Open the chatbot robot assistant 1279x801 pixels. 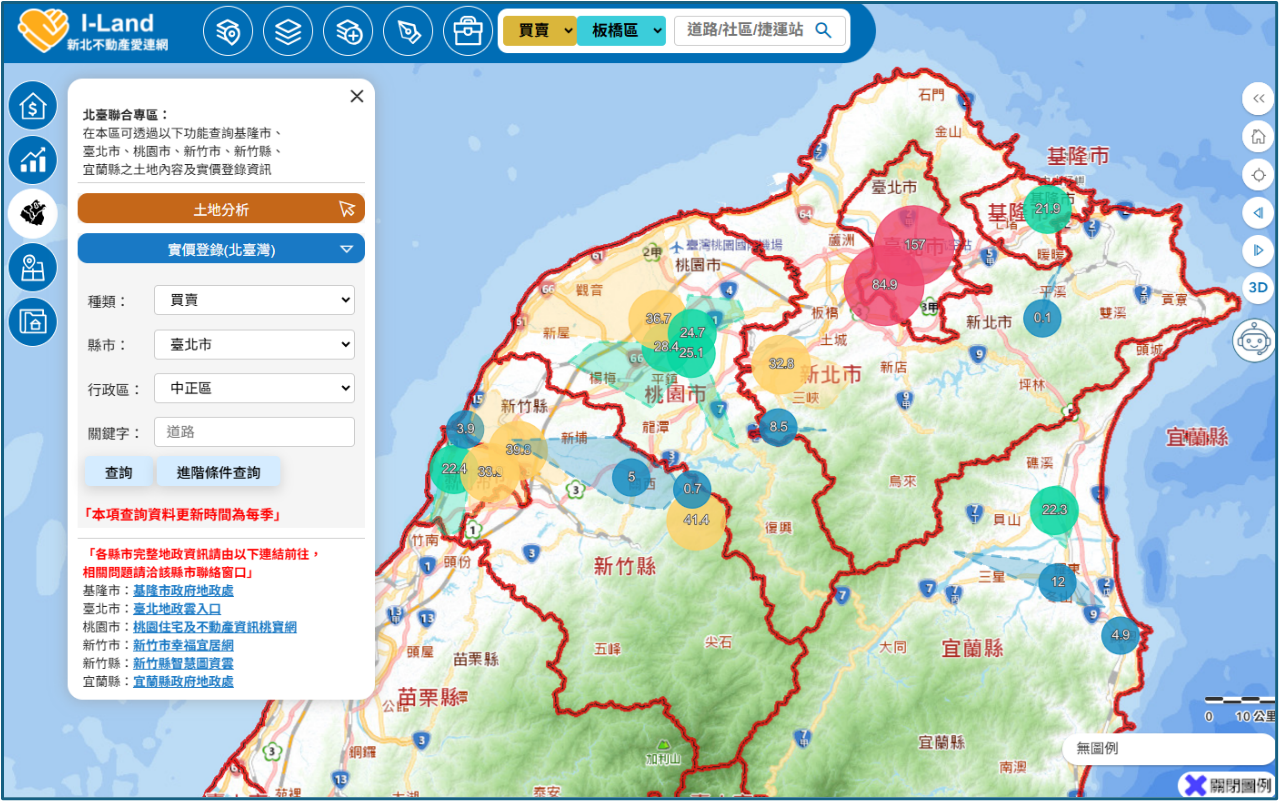[1256, 342]
